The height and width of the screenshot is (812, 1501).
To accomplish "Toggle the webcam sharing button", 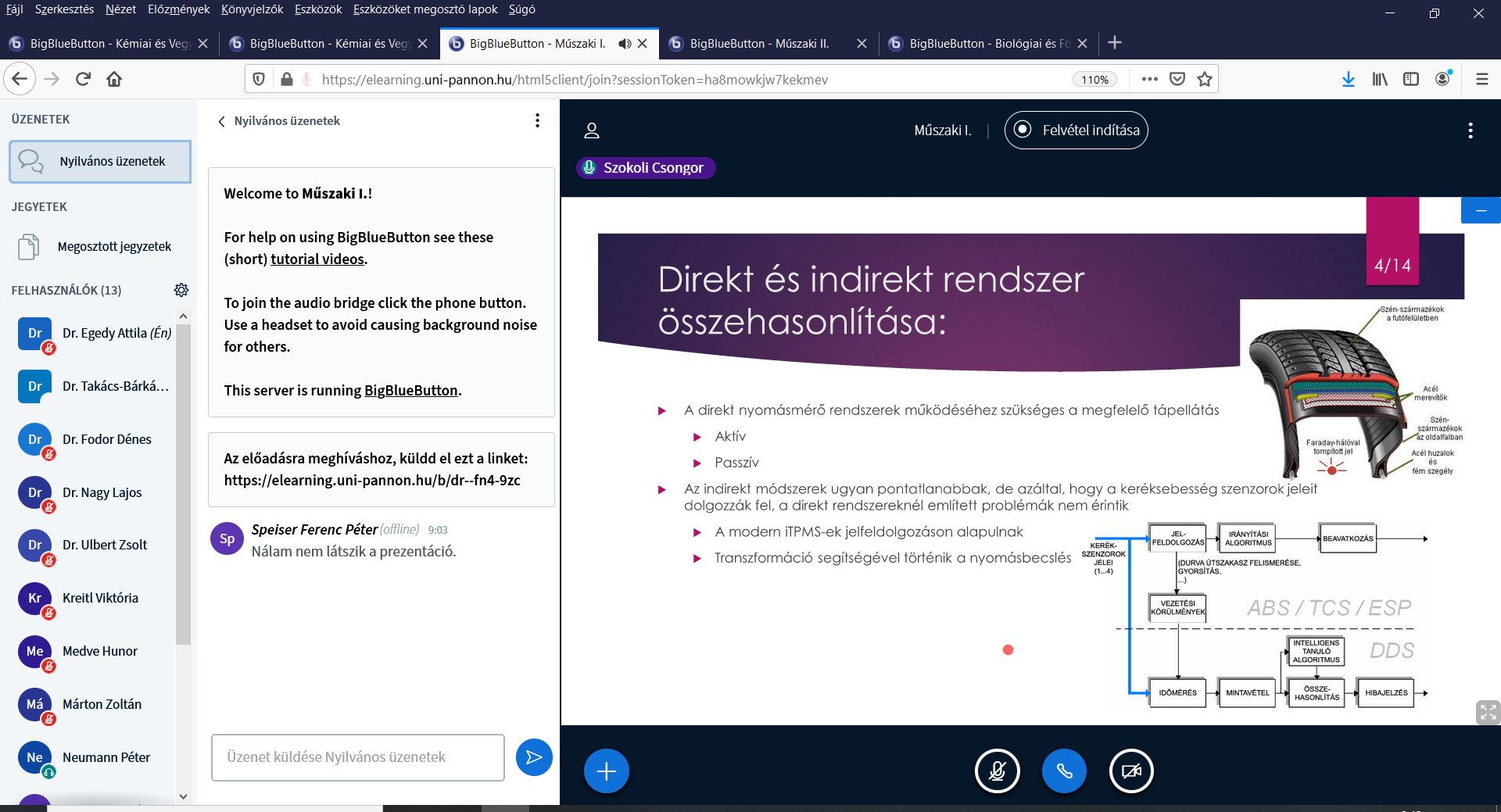I will click(1131, 771).
